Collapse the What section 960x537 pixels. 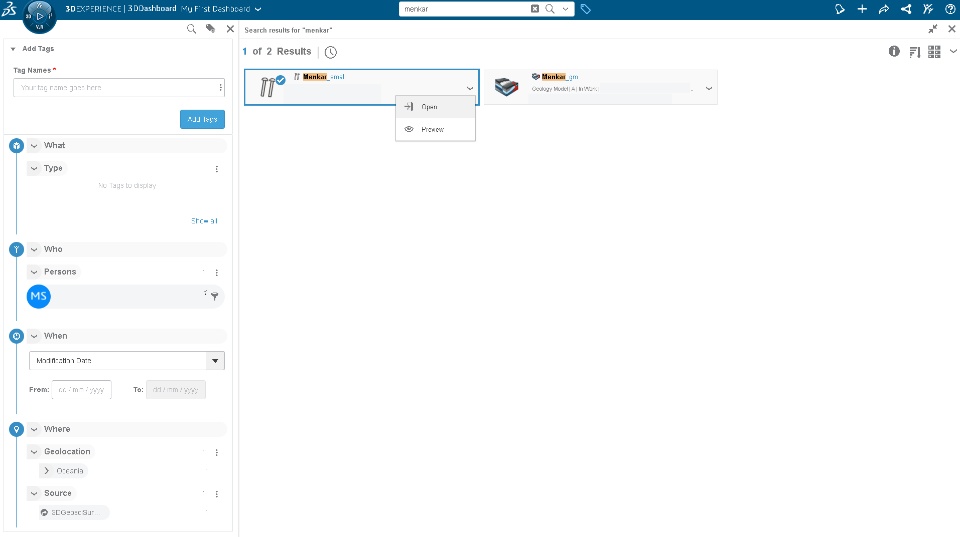tap(34, 146)
